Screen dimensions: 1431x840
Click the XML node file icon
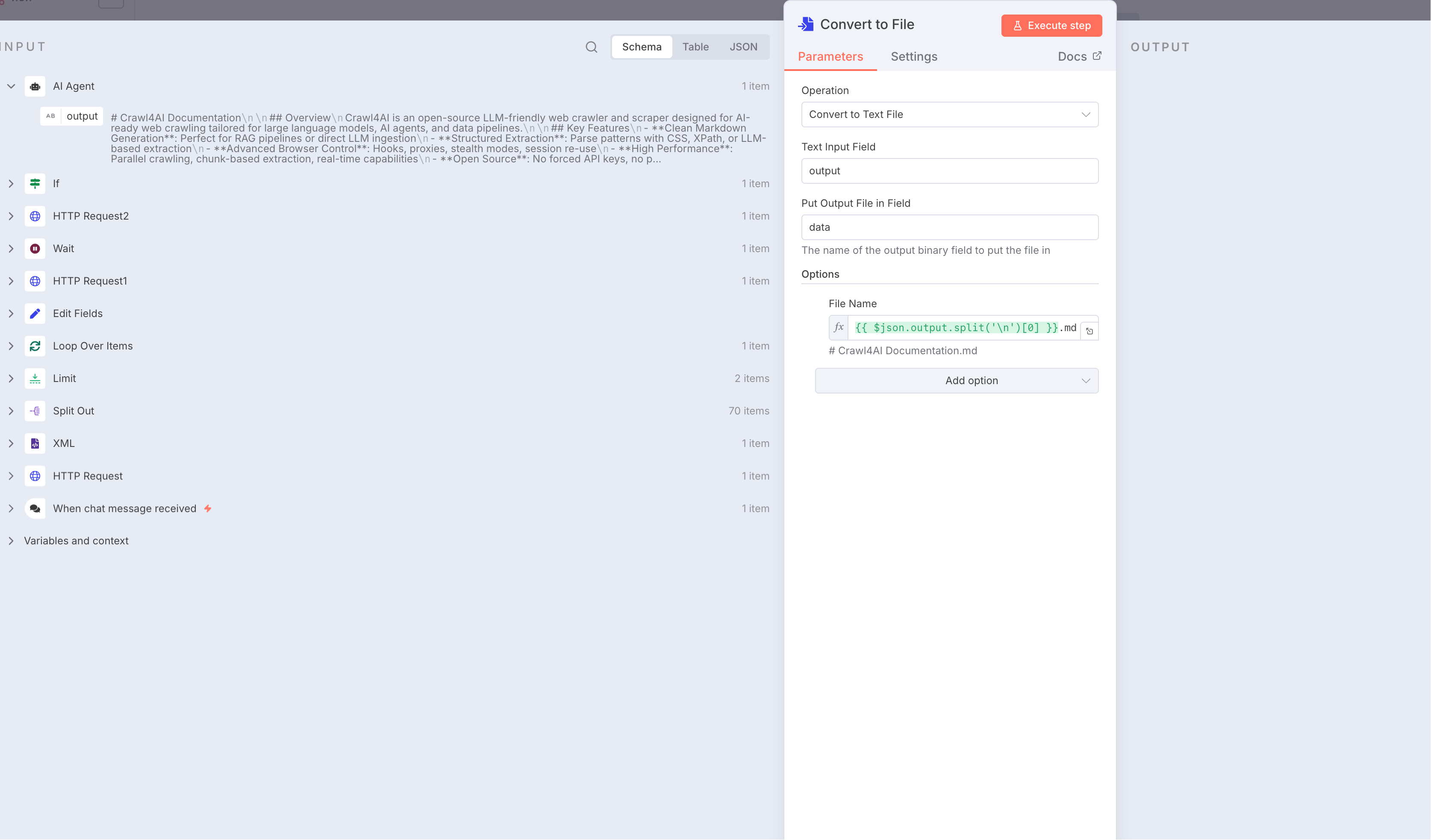(35, 443)
